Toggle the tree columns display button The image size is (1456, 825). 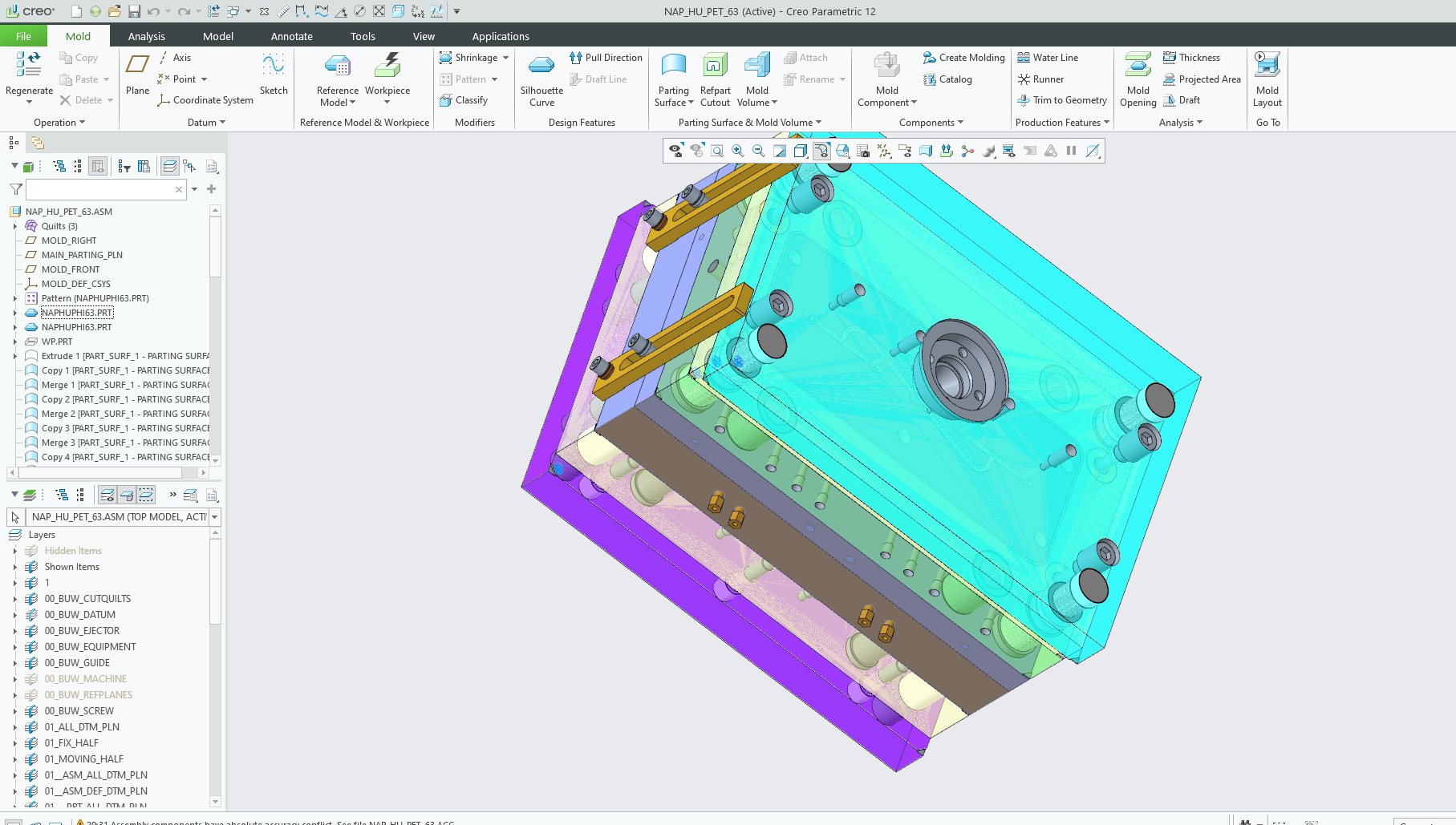point(98,166)
